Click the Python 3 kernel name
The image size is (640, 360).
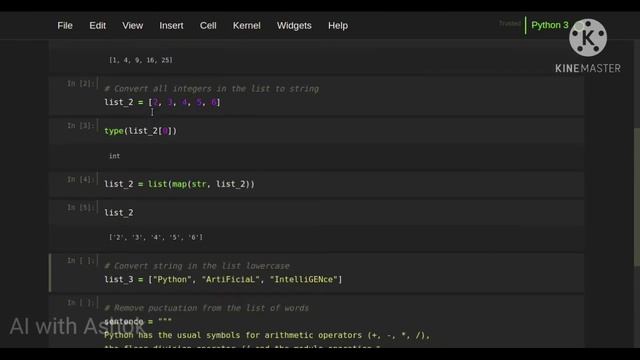(550, 25)
